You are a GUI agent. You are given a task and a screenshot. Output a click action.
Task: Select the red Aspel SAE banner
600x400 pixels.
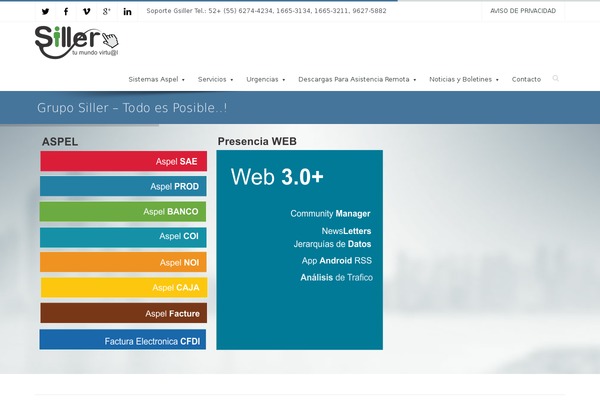tap(124, 161)
